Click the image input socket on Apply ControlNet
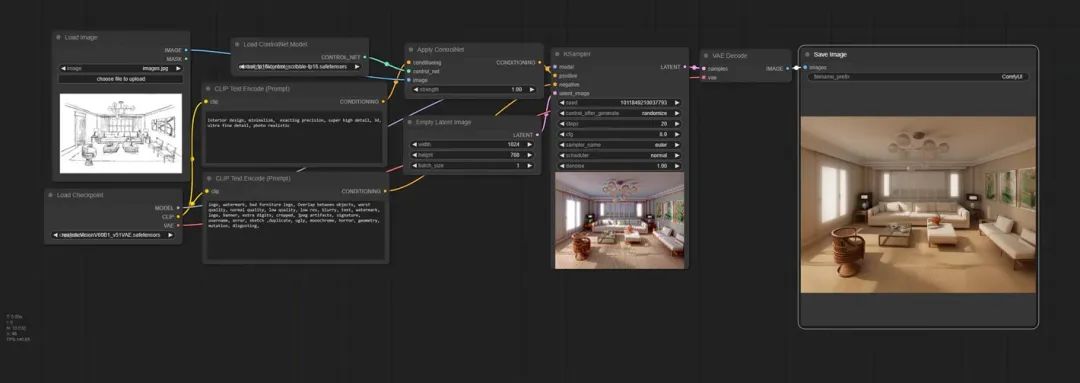 (408, 80)
